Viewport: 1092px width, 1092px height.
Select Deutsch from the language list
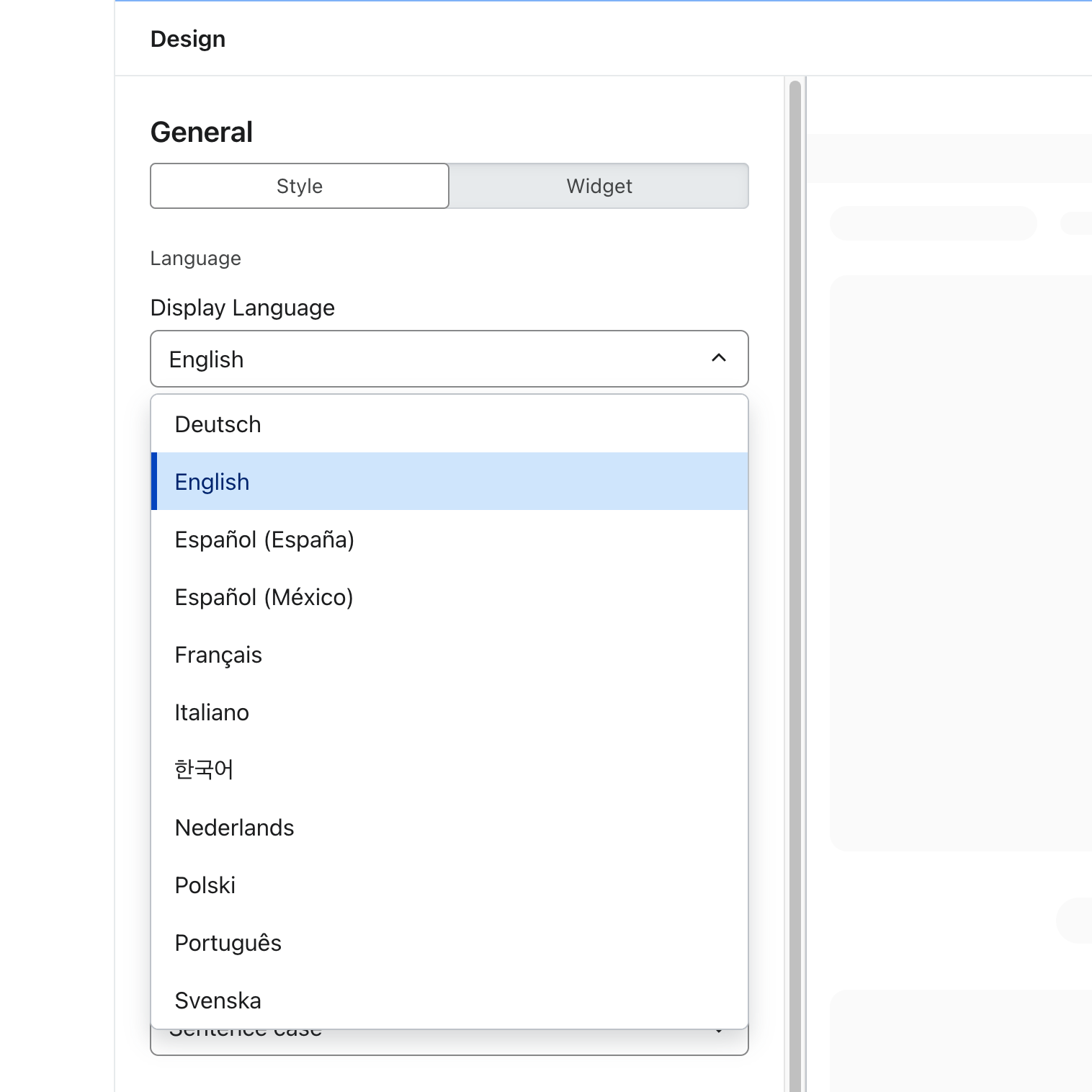pos(218,424)
